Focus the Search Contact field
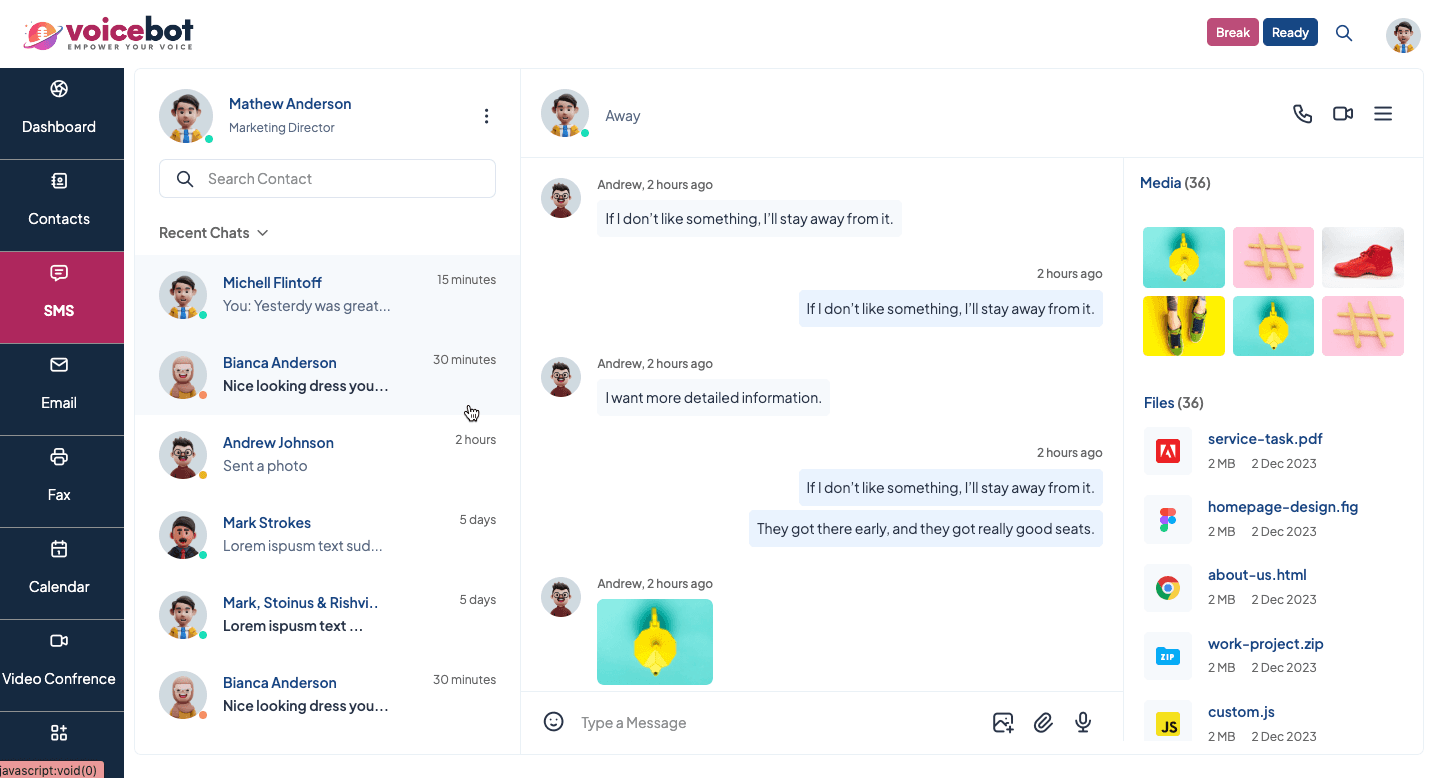Screen dimensions: 1434x778 click(x=340, y=179)
